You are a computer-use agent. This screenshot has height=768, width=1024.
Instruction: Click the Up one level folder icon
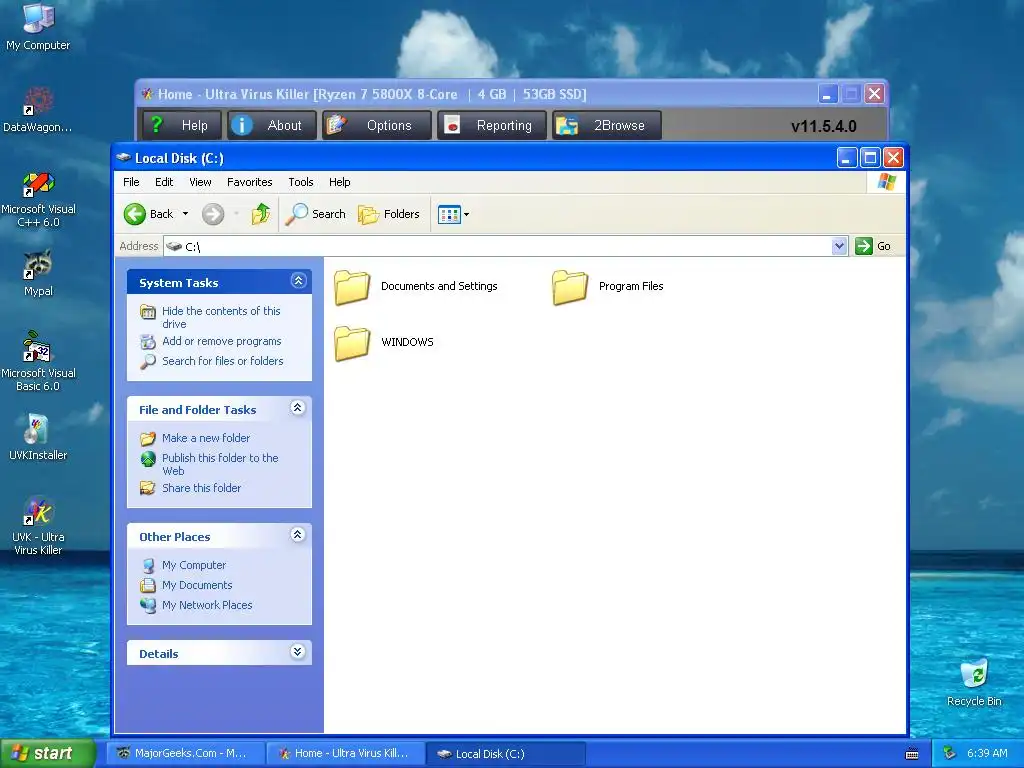(x=261, y=214)
